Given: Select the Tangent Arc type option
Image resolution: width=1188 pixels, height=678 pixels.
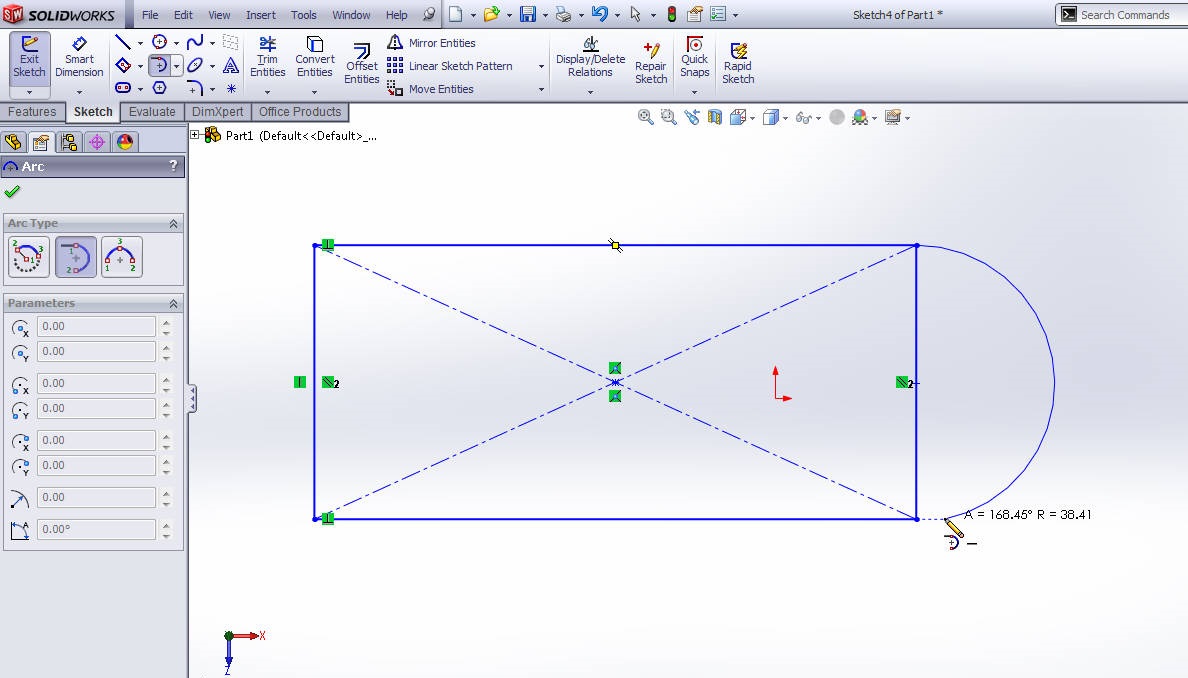Looking at the screenshot, I should pyautogui.click(x=75, y=258).
